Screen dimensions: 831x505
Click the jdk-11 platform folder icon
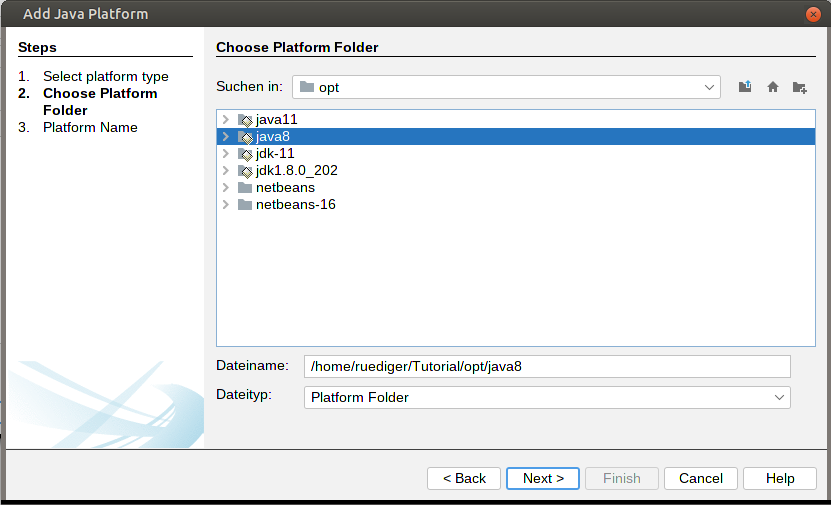245,154
